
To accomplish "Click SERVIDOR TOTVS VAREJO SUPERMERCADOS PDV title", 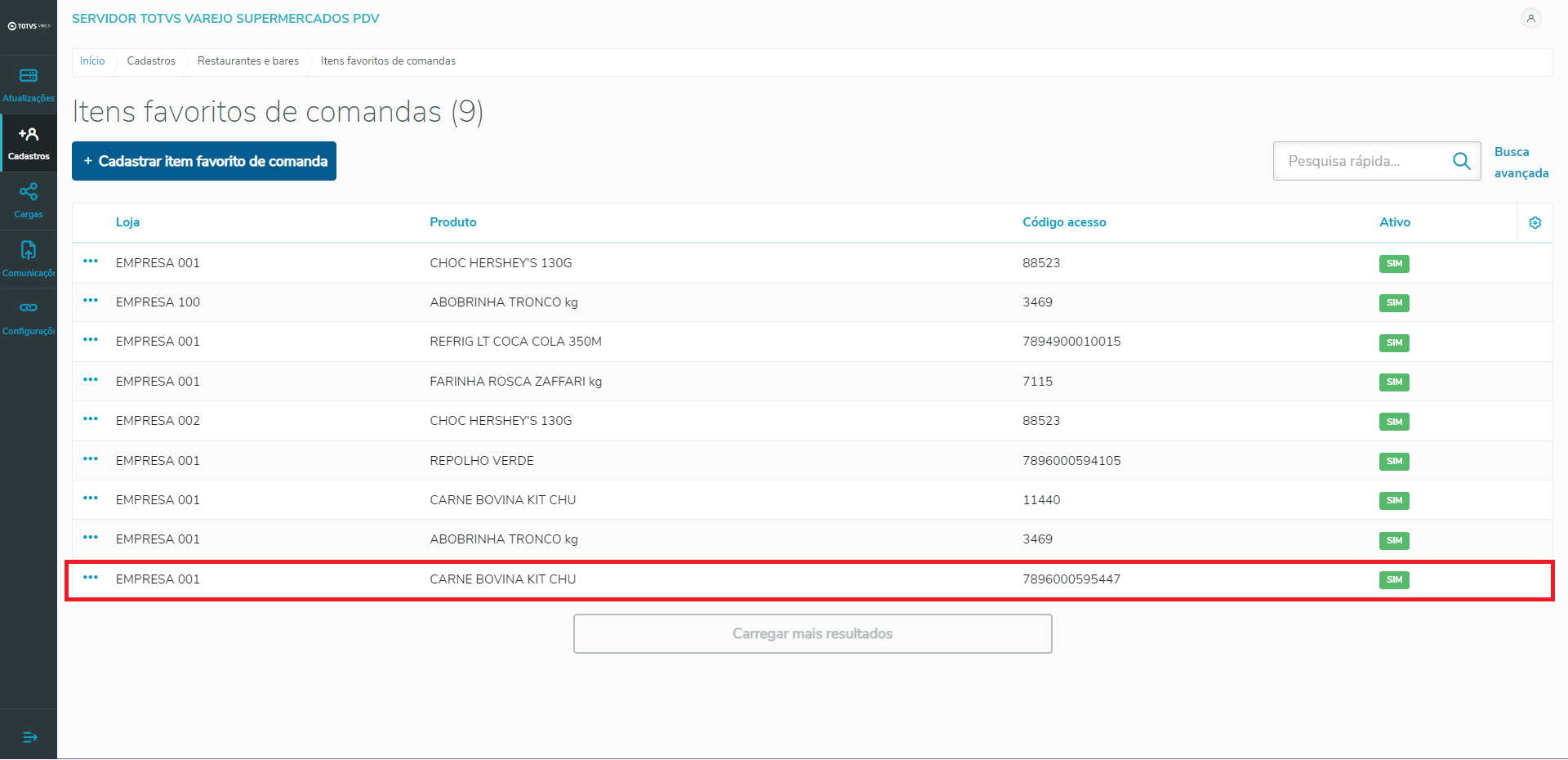I will click(225, 19).
